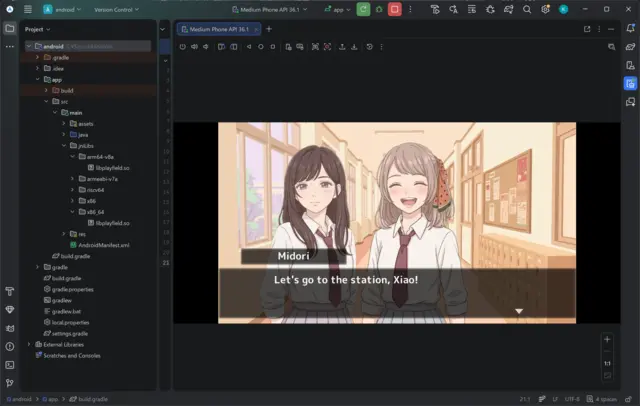Collapse the jniLibs folder
The image size is (640, 406).
(x=64, y=145)
